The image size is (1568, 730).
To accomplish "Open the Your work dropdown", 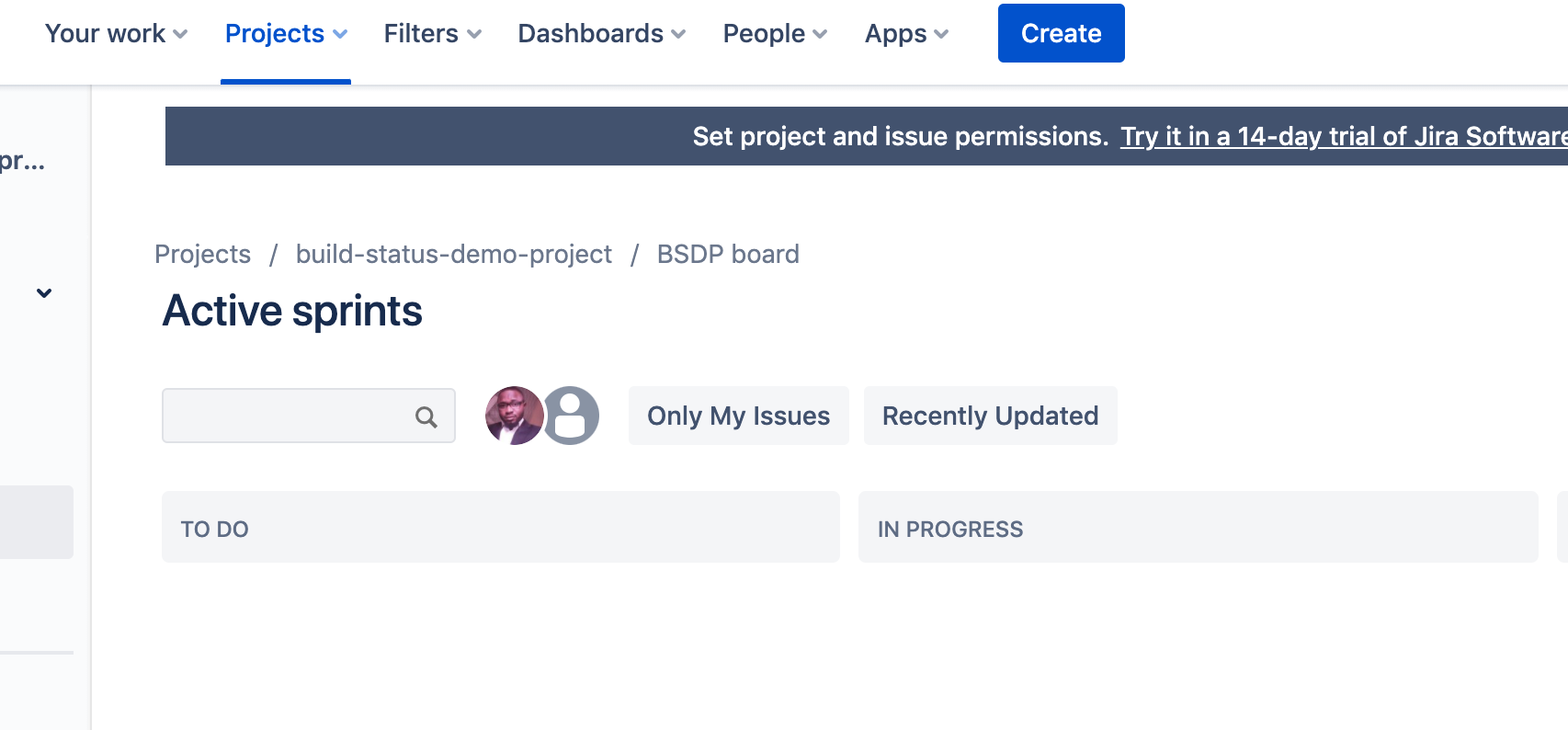I will point(117,34).
